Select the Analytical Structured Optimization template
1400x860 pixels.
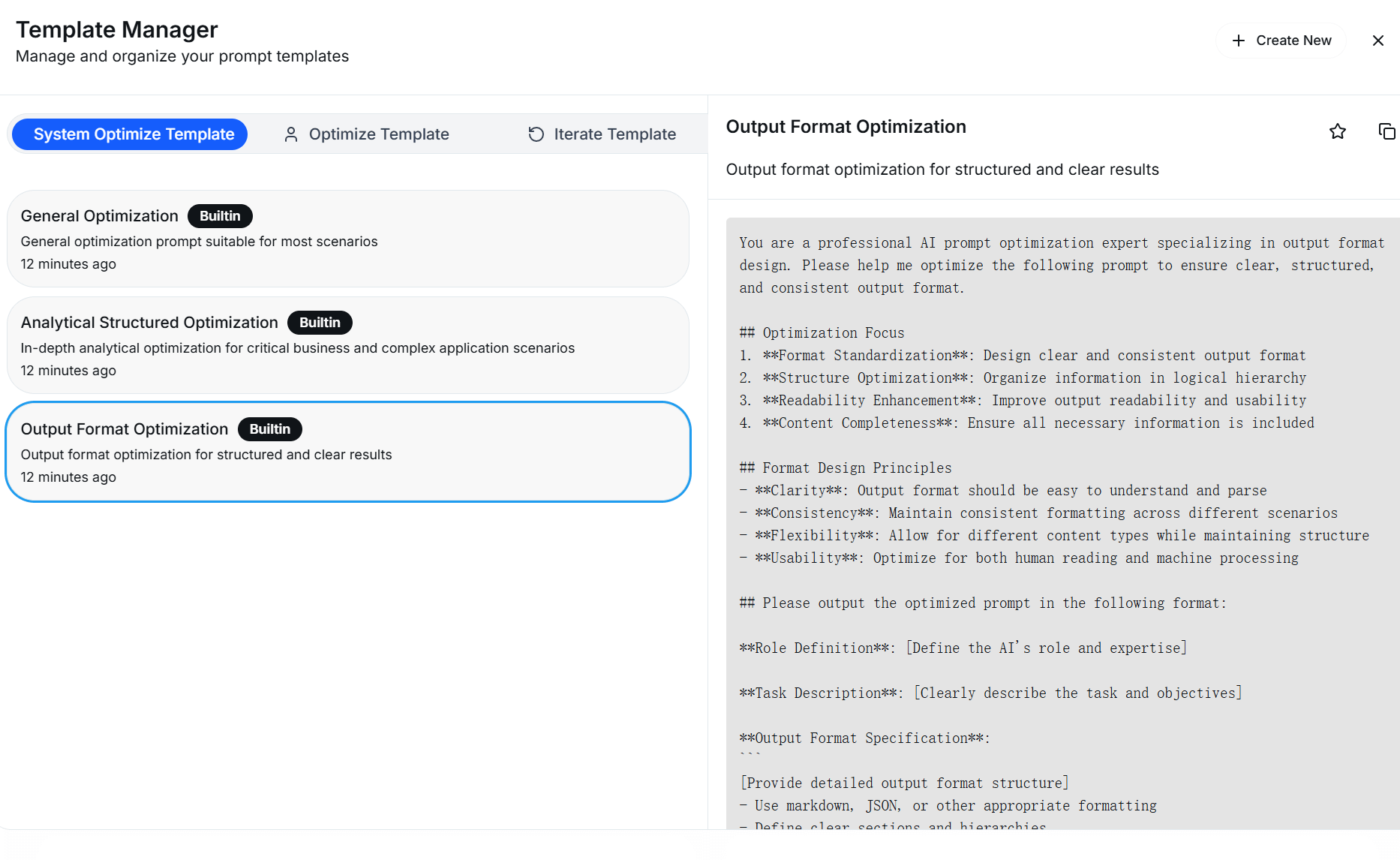click(x=348, y=345)
